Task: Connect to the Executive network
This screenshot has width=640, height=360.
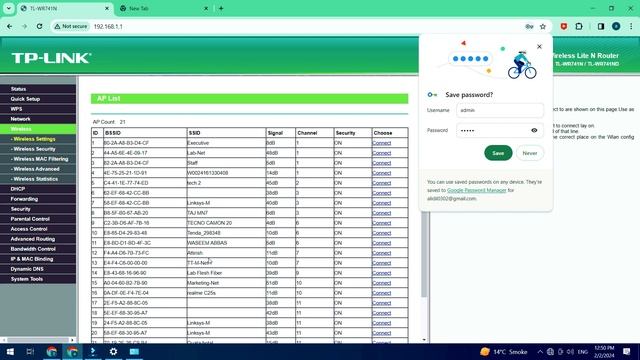Action: (x=382, y=143)
